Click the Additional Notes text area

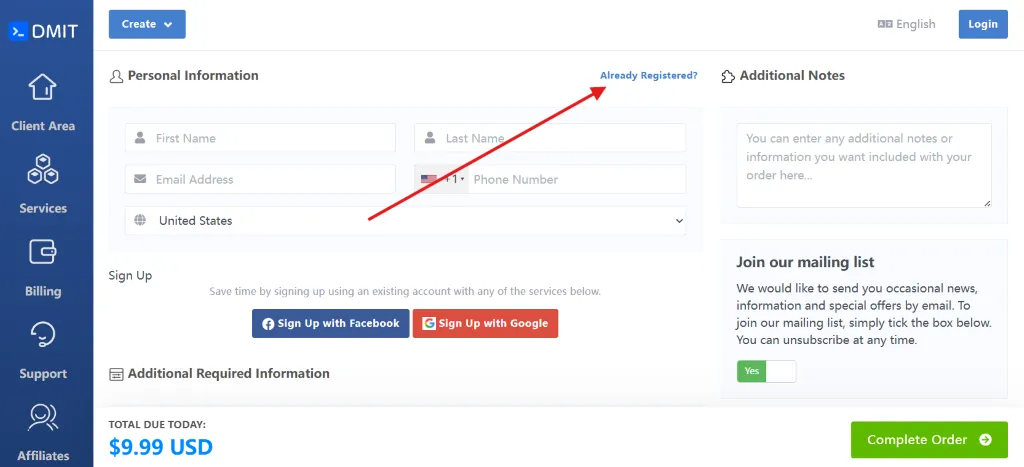coord(863,165)
